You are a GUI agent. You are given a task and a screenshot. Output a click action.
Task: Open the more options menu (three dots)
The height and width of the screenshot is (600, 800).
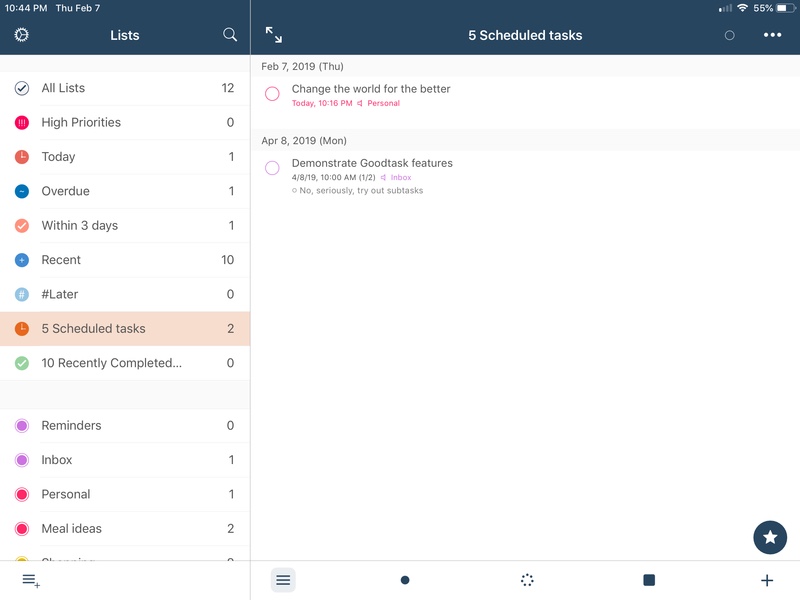coord(772,35)
